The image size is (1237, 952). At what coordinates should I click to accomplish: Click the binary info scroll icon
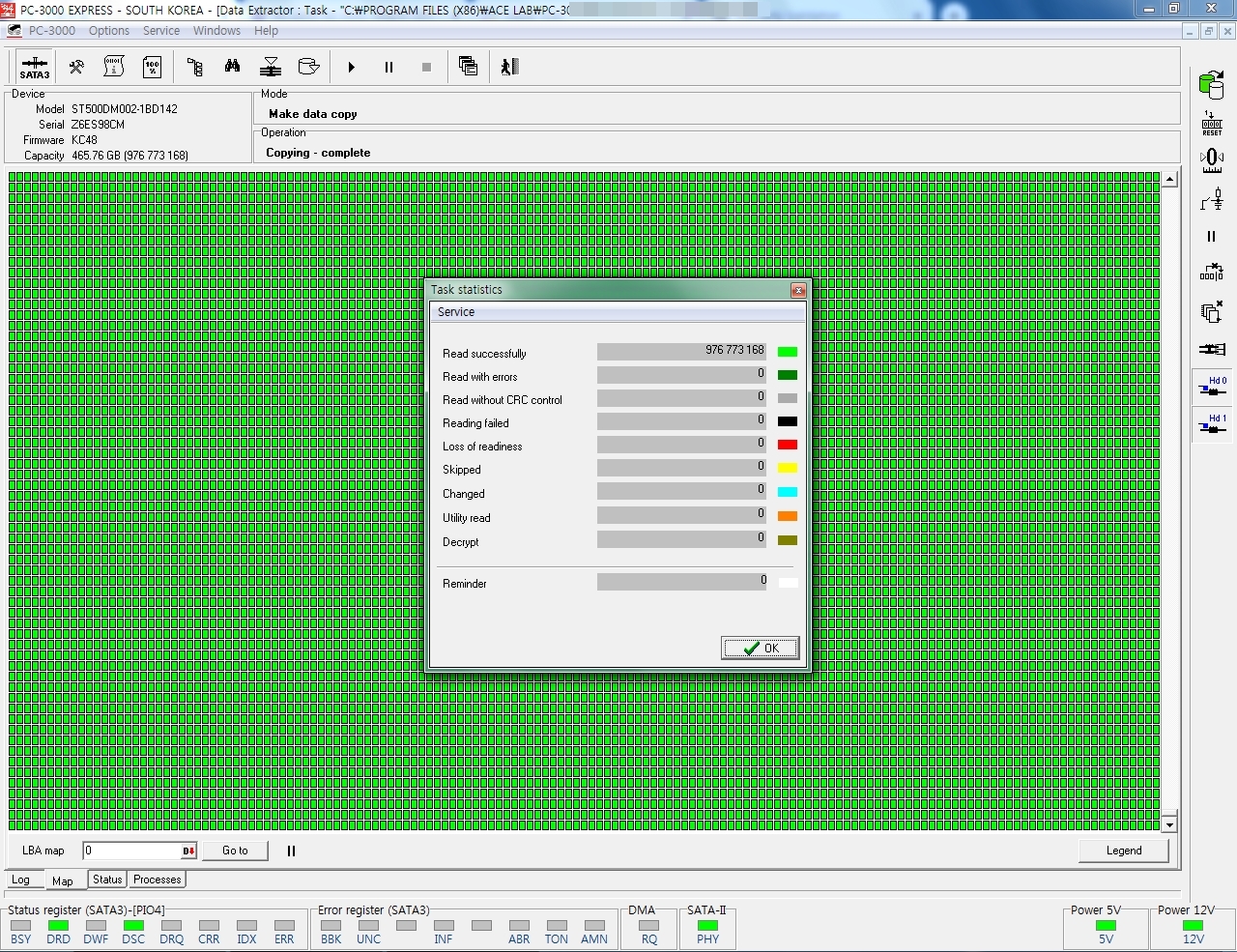[114, 67]
